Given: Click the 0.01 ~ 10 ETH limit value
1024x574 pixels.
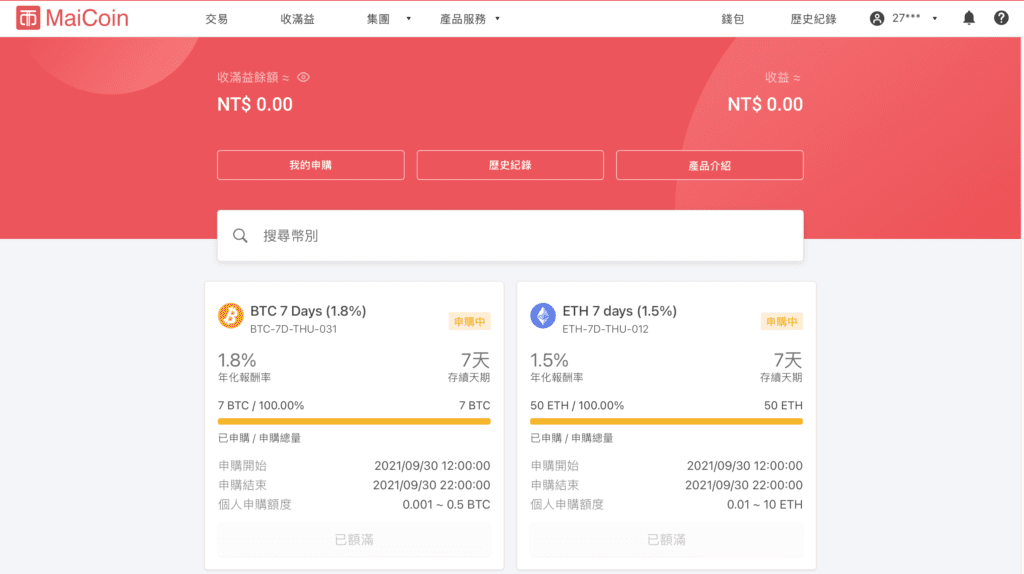Looking at the screenshot, I should click(765, 505).
